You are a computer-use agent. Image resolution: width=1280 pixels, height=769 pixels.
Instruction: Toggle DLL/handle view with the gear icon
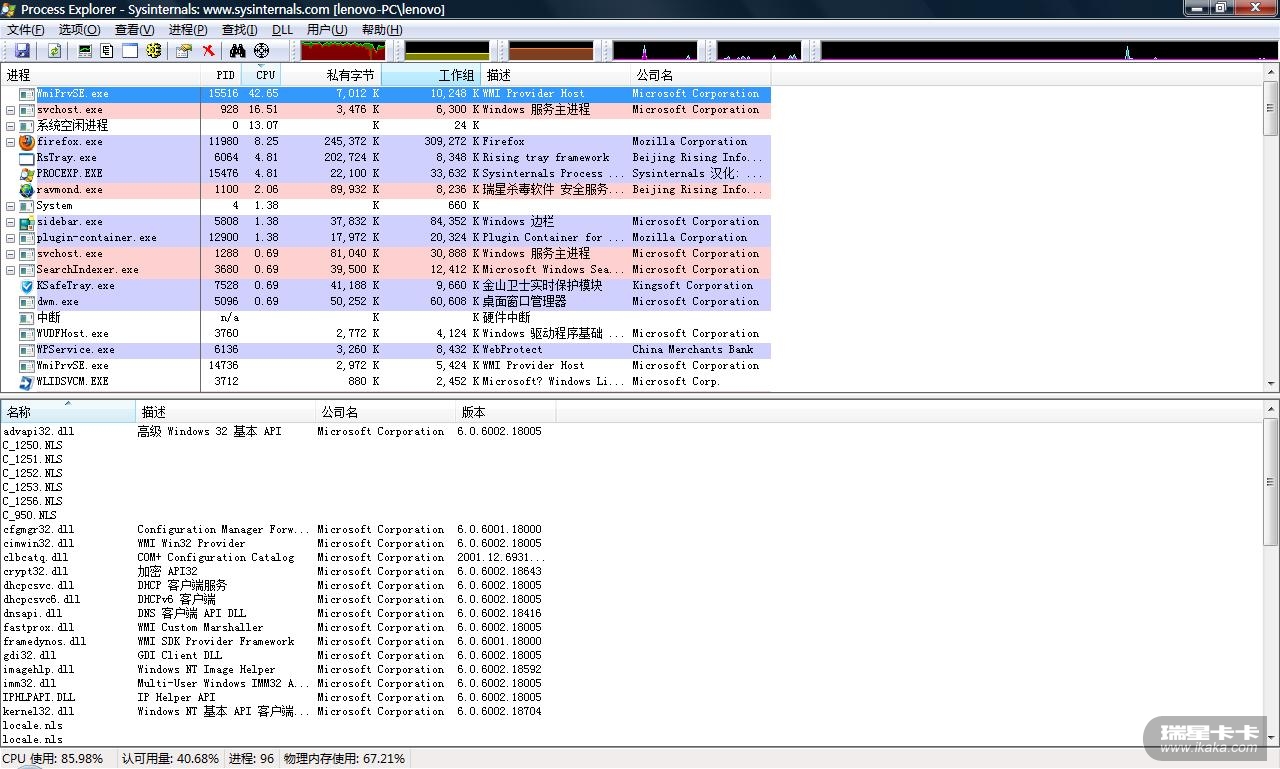coord(154,51)
